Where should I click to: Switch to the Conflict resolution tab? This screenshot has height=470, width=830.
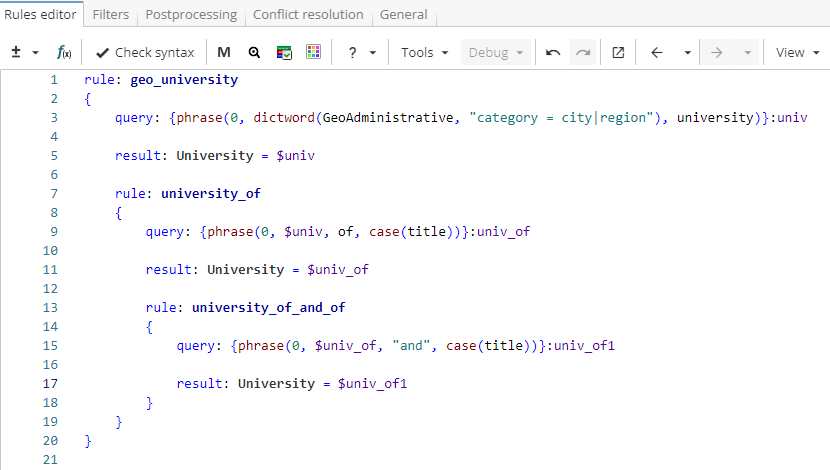[308, 14]
